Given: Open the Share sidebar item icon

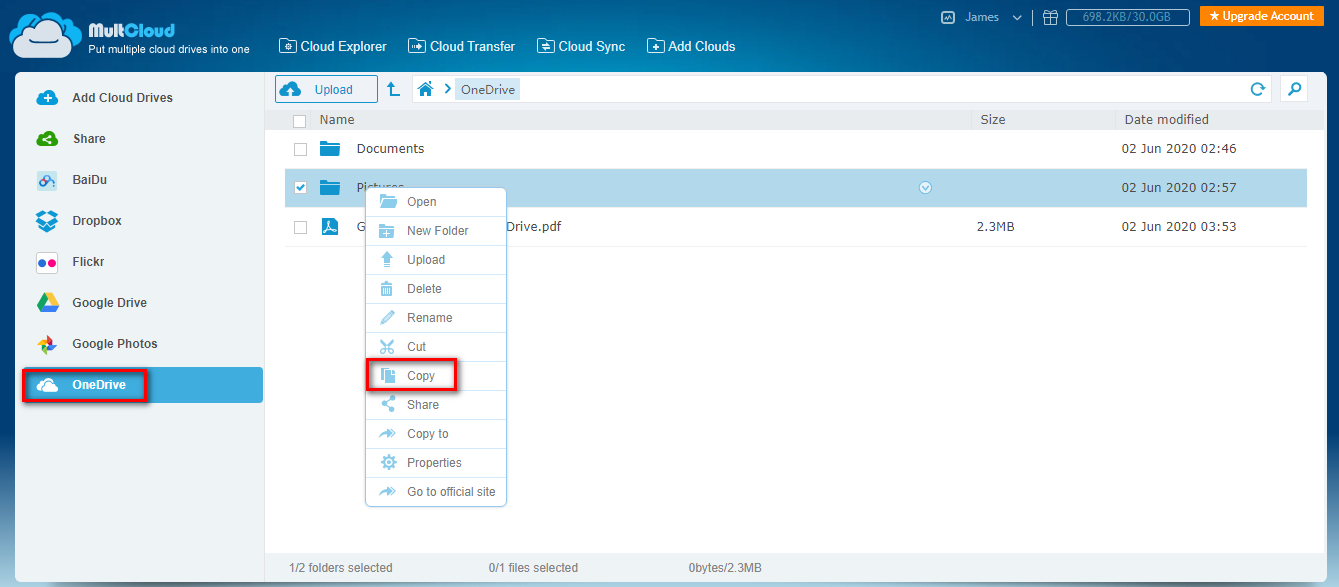Looking at the screenshot, I should pyautogui.click(x=47, y=139).
